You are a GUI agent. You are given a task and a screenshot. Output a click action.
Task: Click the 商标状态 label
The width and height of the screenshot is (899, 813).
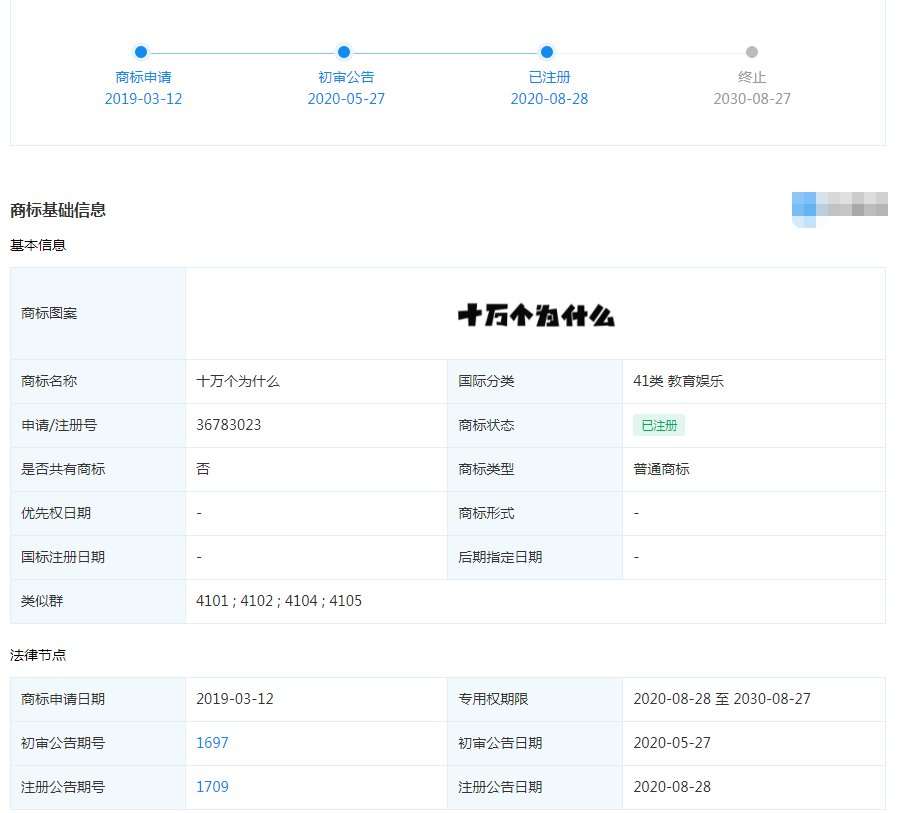click(486, 425)
